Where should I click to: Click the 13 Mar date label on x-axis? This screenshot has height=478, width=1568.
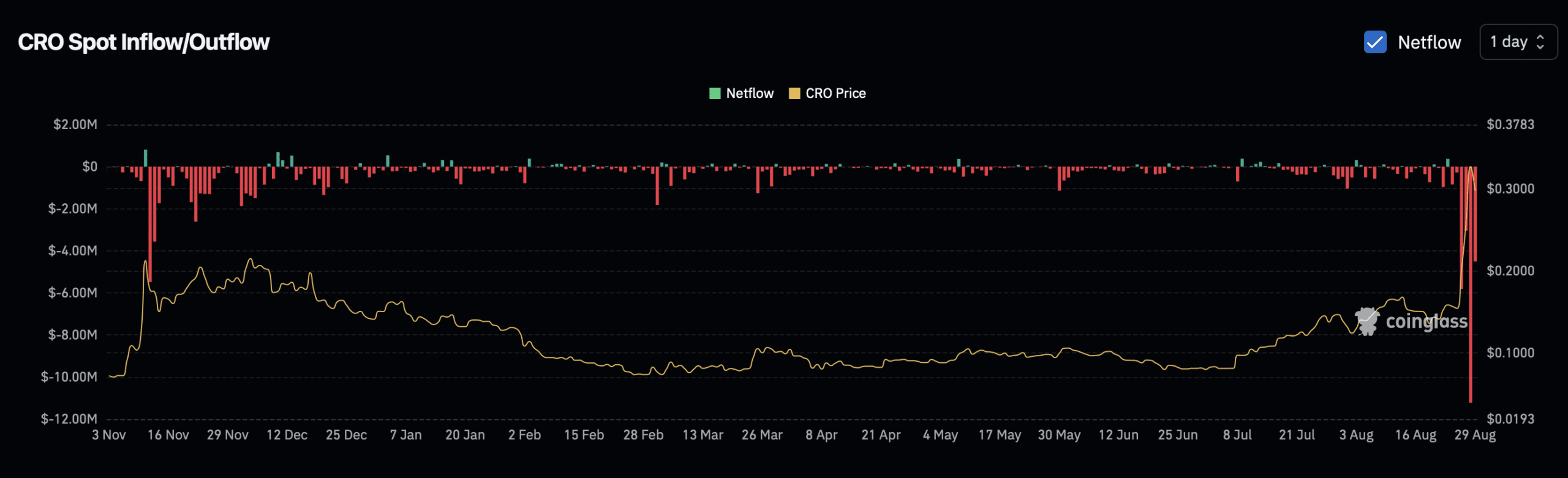(703, 435)
